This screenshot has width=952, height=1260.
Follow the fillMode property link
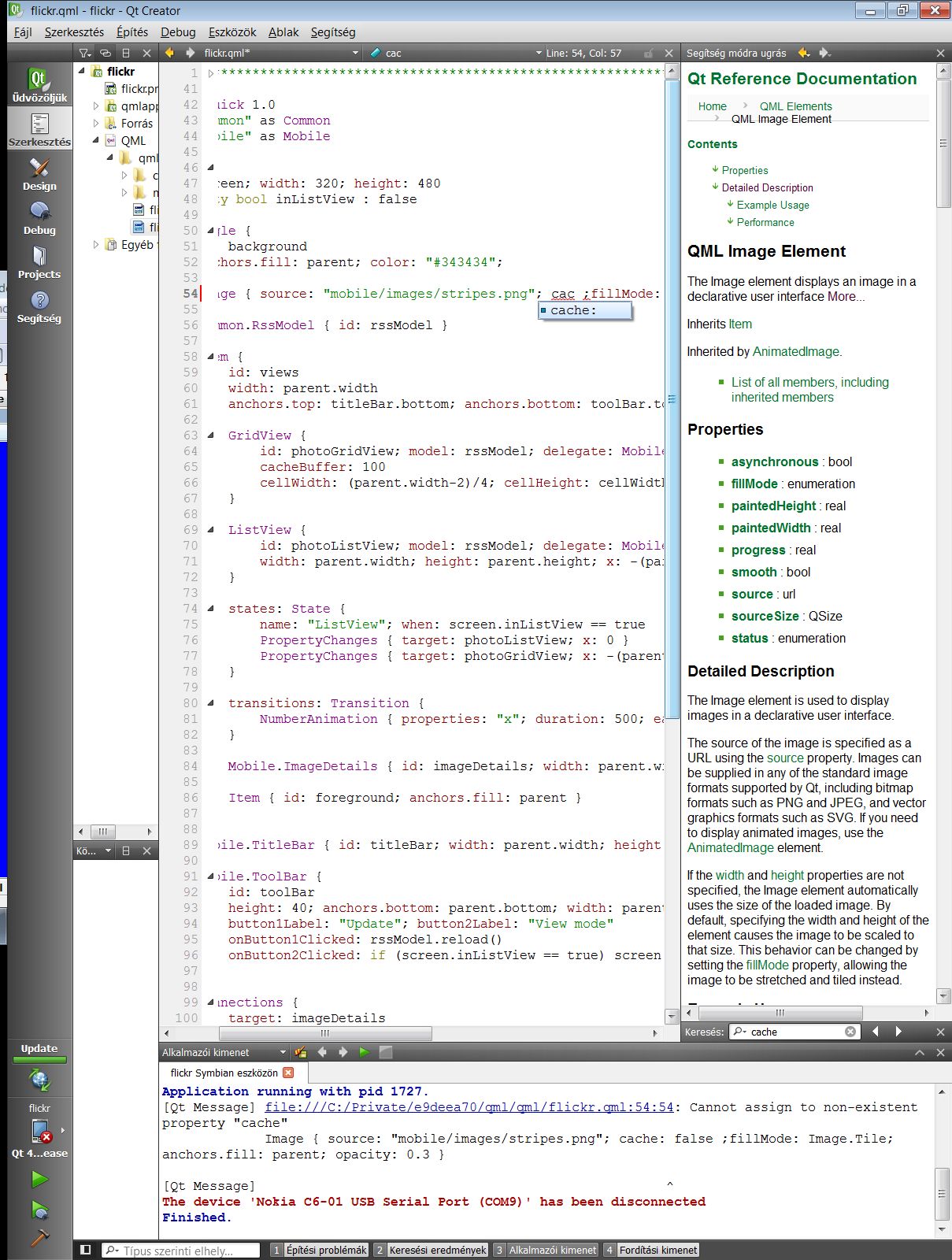coord(754,484)
